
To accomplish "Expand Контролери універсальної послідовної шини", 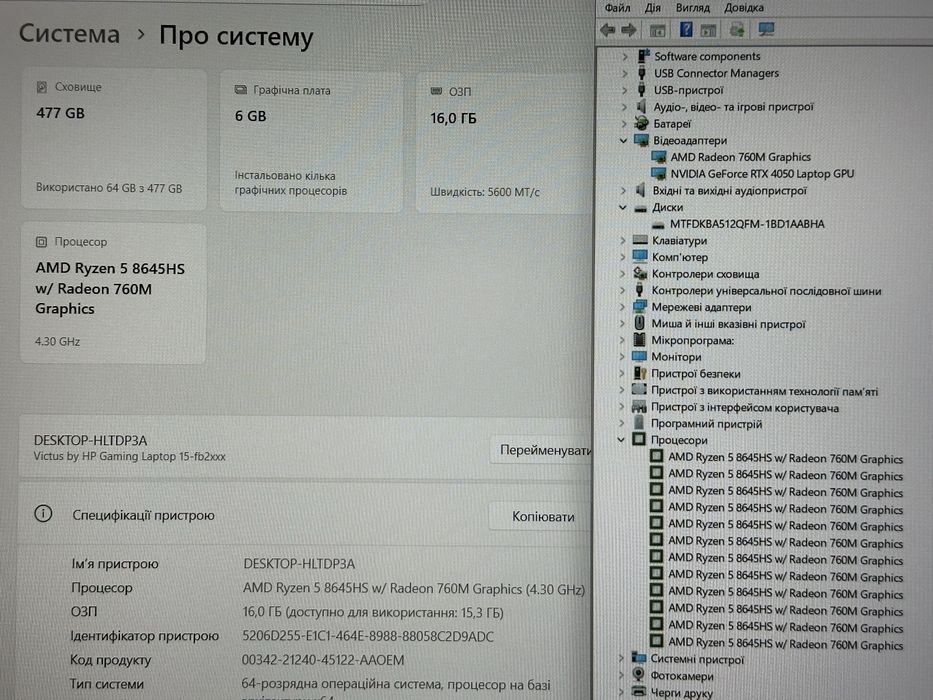I will (x=622, y=290).
